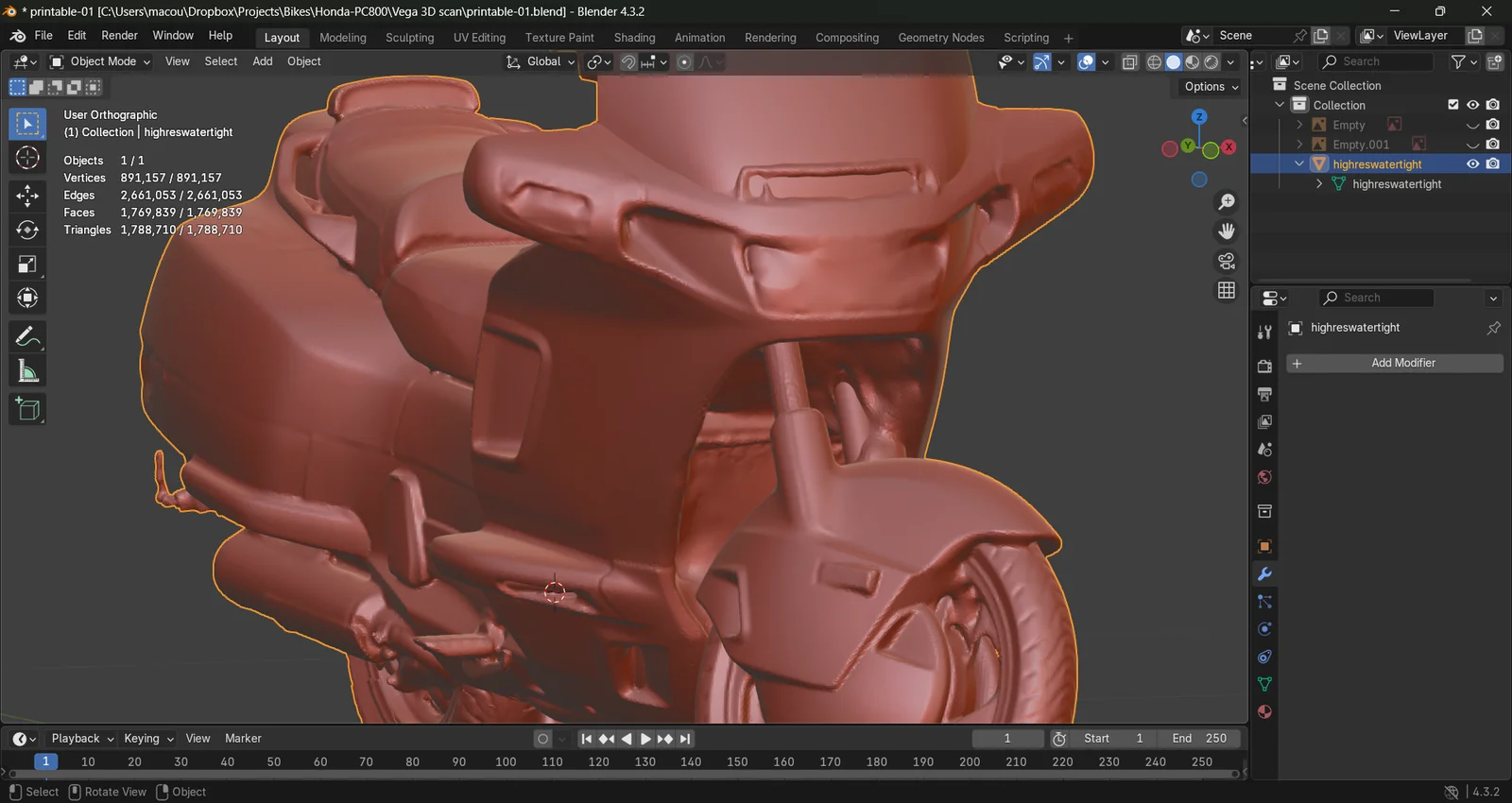
Task: Toggle Collection eye visibility
Action: coord(1472,105)
